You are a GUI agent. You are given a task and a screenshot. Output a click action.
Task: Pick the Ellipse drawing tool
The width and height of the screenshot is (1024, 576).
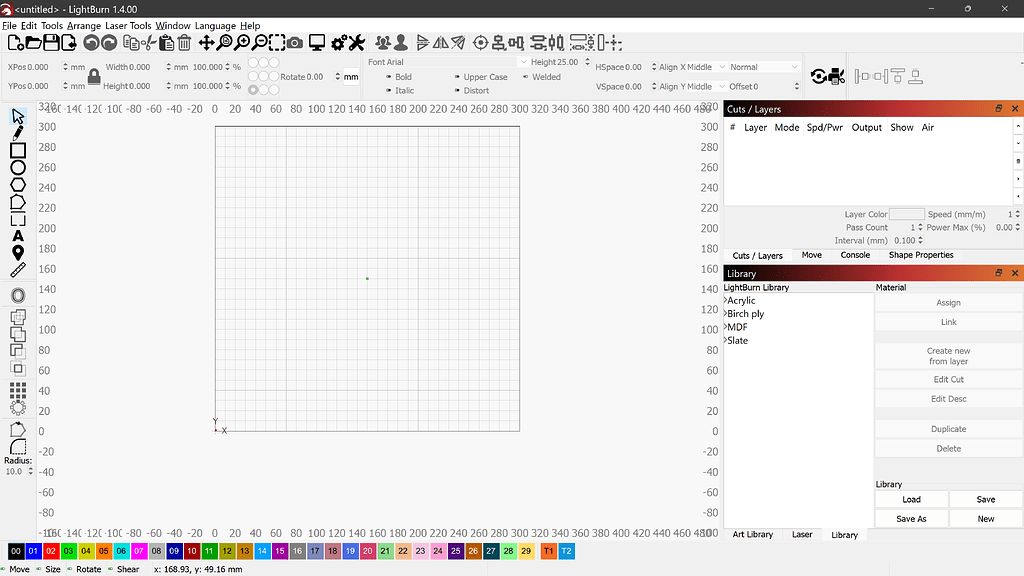18,168
